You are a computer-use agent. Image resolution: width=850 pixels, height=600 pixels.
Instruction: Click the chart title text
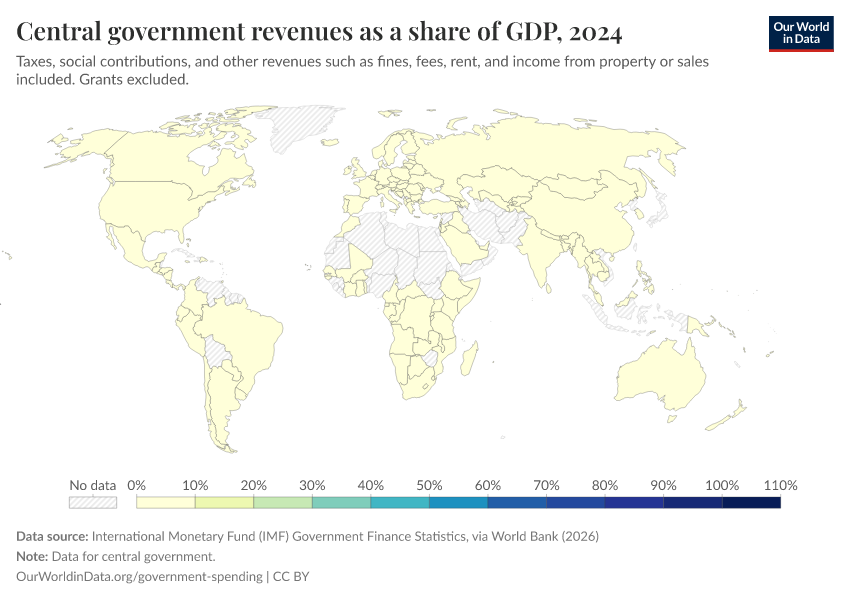pos(320,33)
